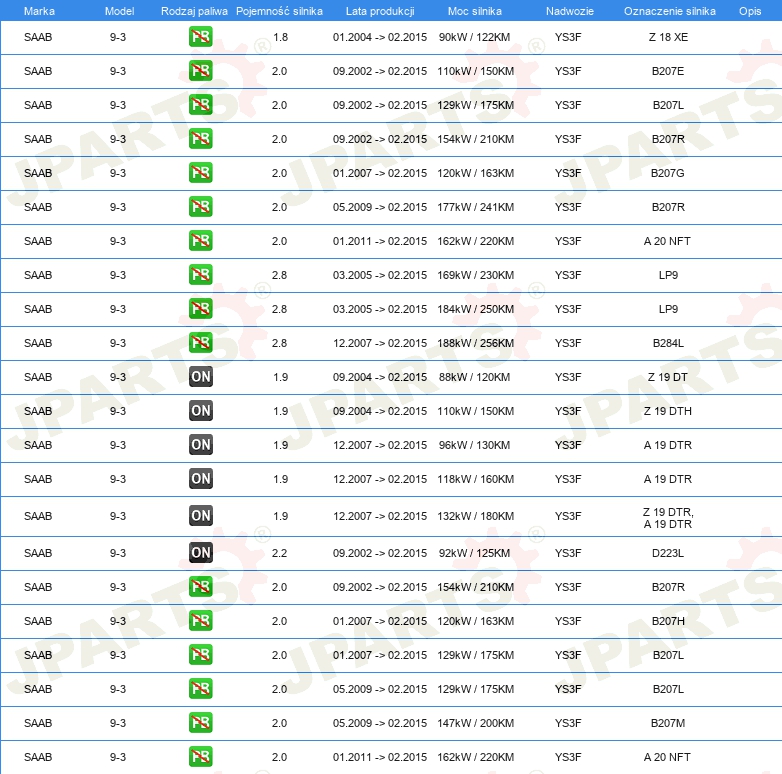Select power value 177kW / 241KM
This screenshot has width=782, height=774.
[x=475, y=207]
